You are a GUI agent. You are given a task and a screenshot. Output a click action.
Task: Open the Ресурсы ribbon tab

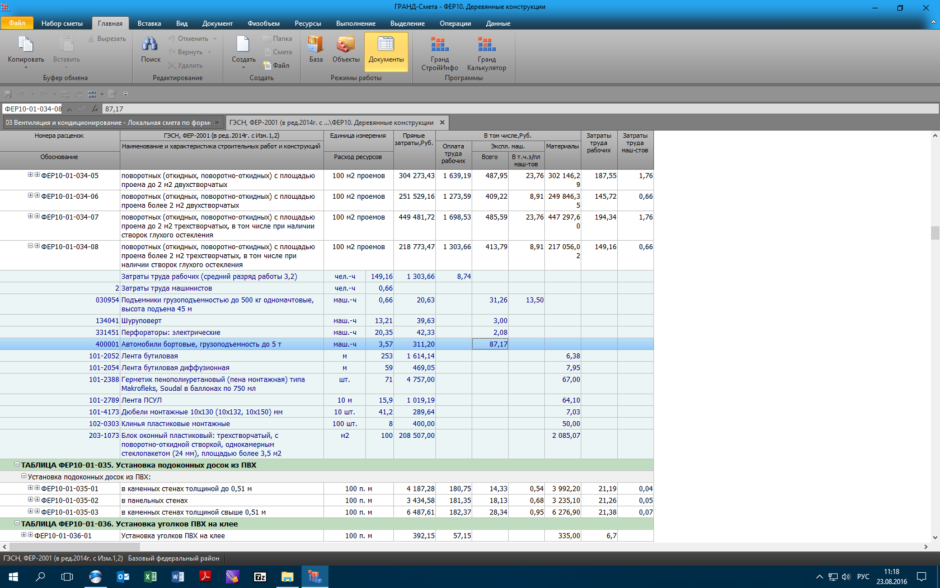point(308,23)
